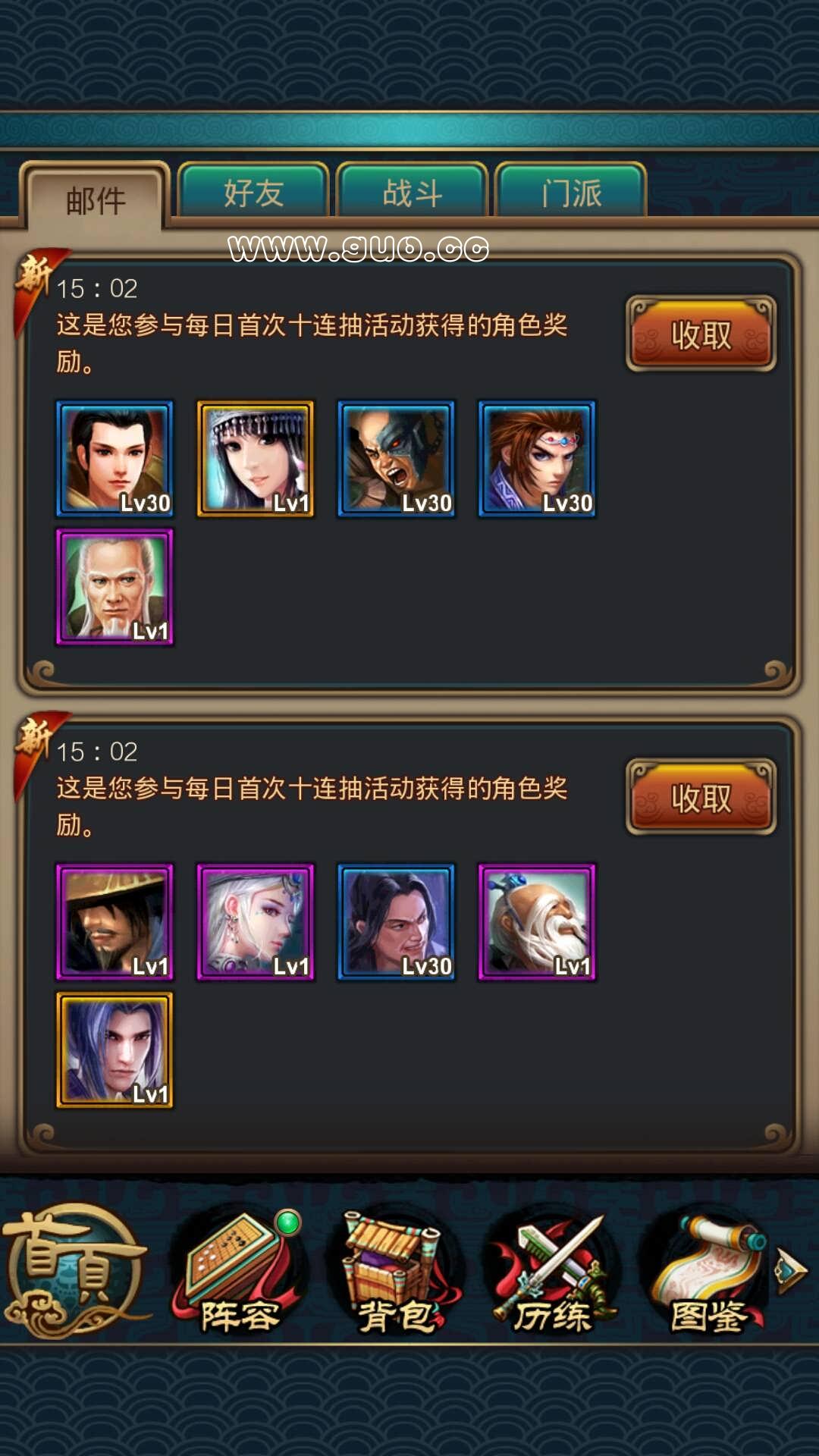This screenshot has width=819, height=1456.
Task: Select the 邮件 mail tab
Action: coord(96,199)
